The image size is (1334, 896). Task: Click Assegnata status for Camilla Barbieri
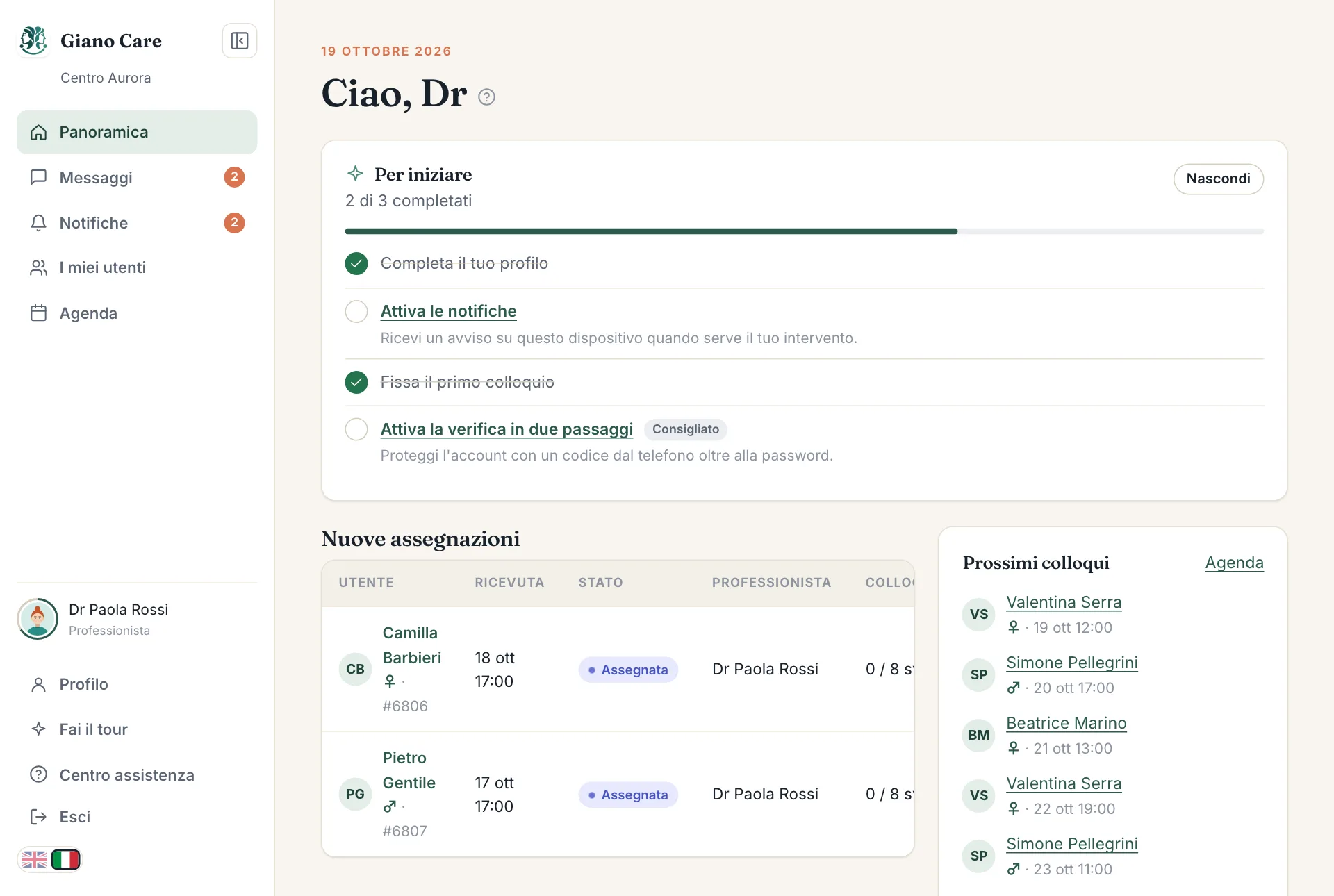tap(628, 670)
